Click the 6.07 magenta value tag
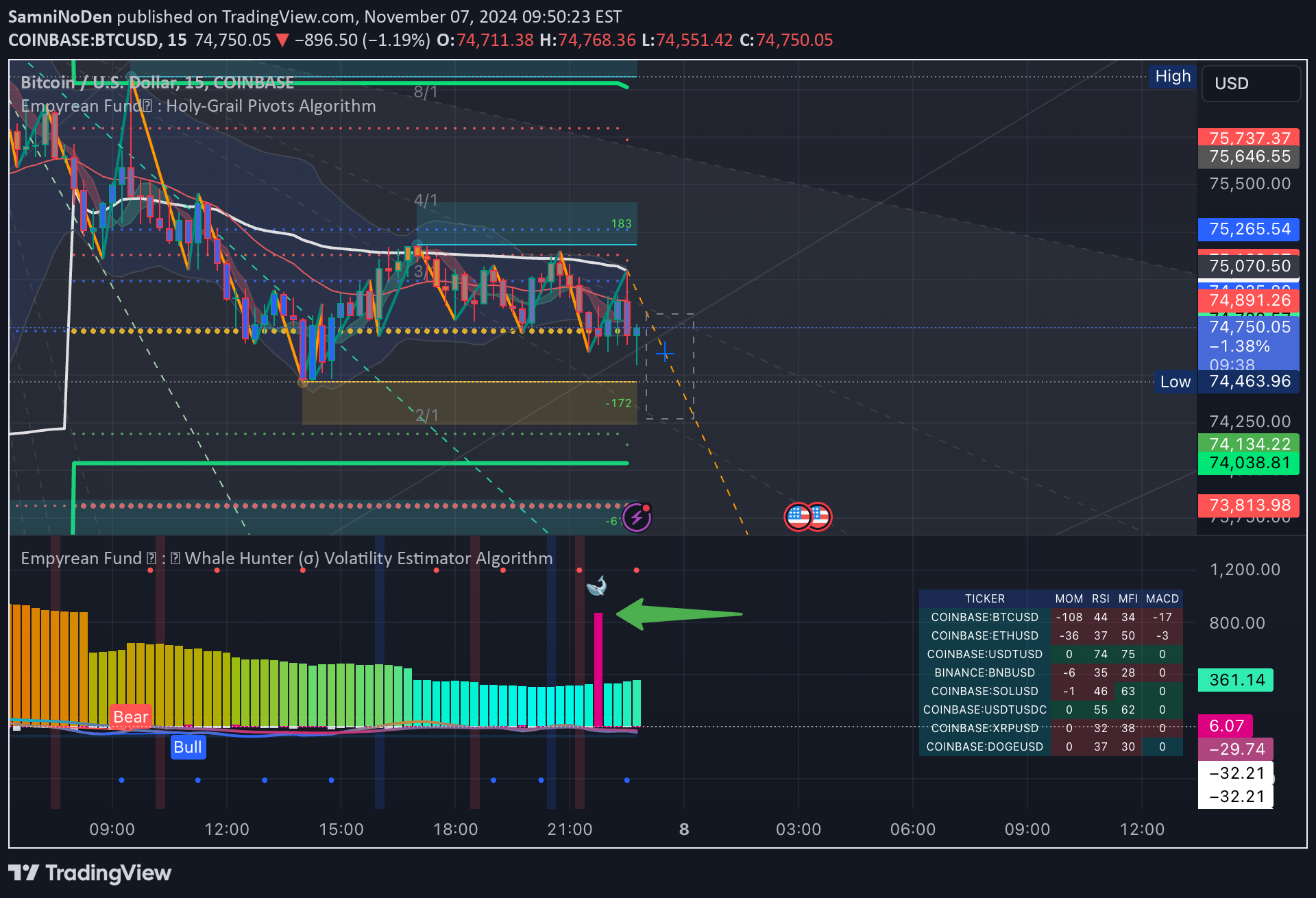This screenshot has width=1316, height=898. click(x=1226, y=726)
